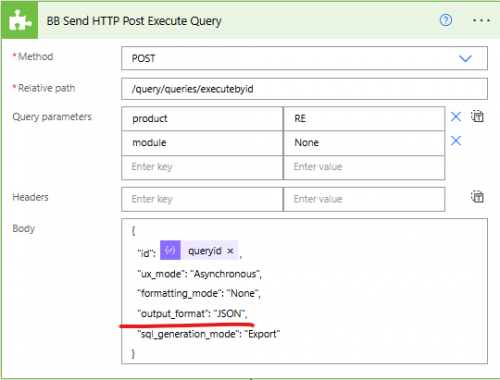
Task: Click the action title BB Send HTTP Post Execute Query
Action: pos(134,21)
